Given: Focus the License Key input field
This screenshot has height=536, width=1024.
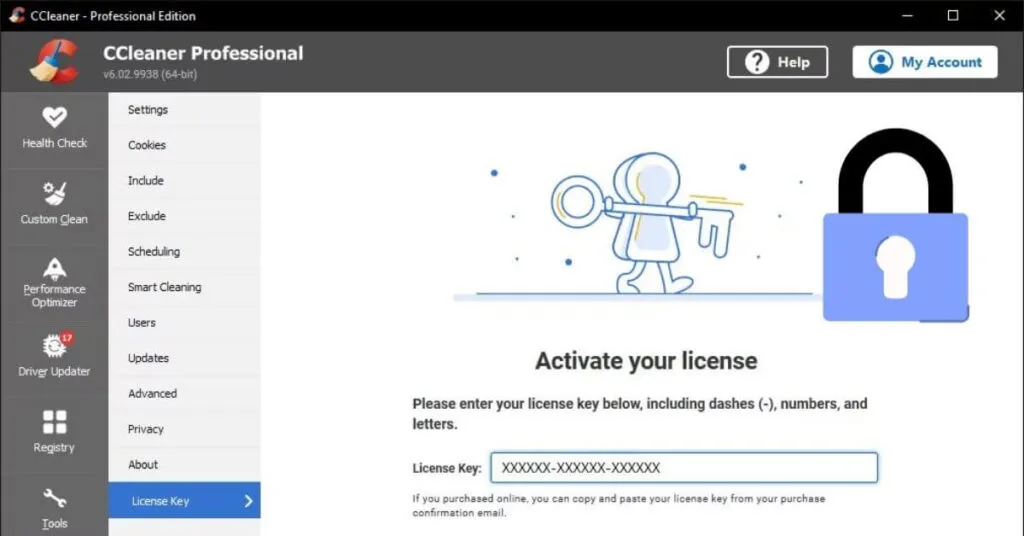Looking at the screenshot, I should 684,467.
